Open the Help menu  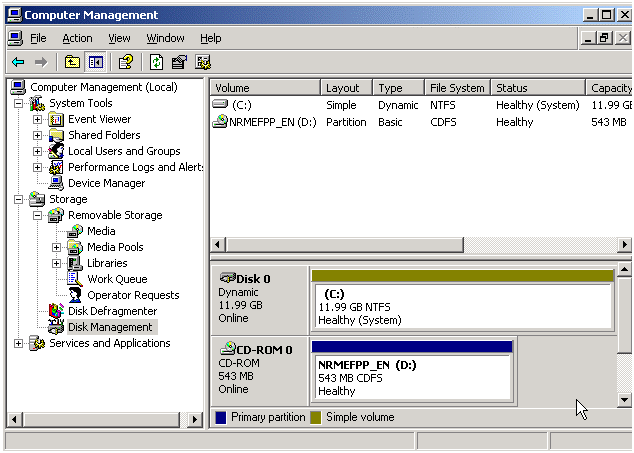point(211,38)
